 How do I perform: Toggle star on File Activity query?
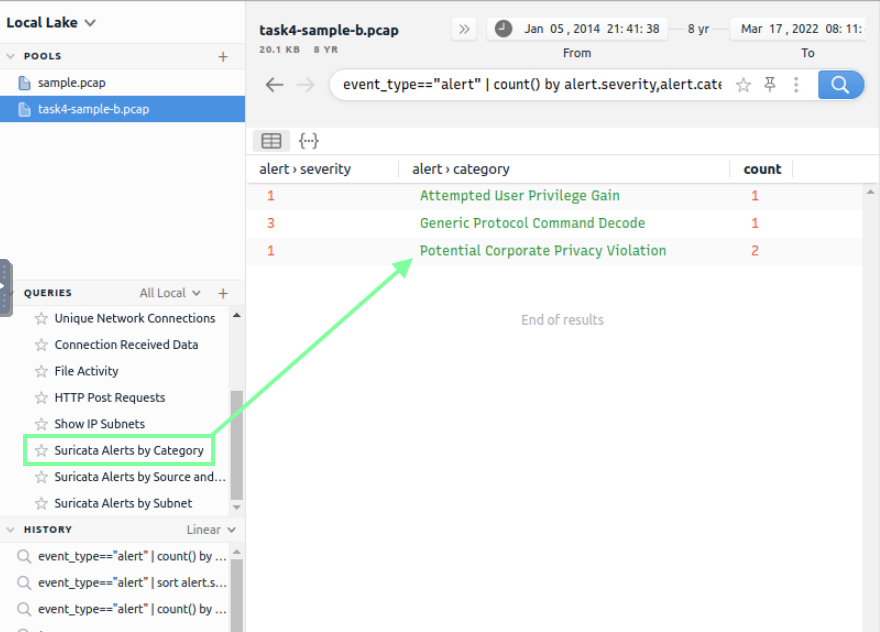point(41,371)
